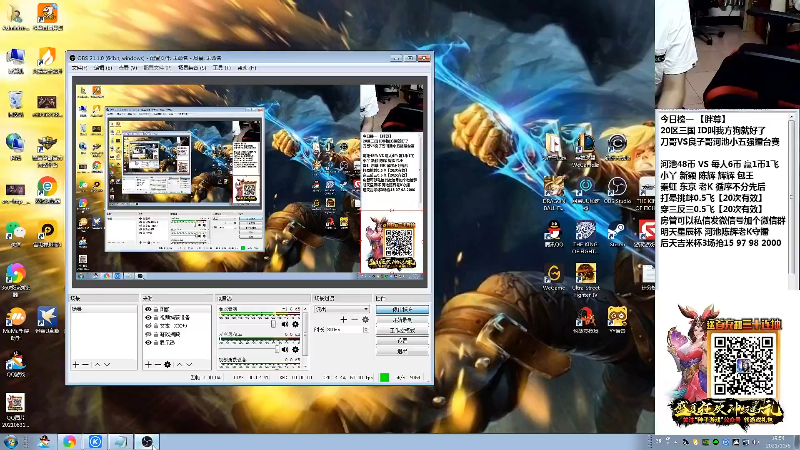The image size is (800, 450).
Task: Click the Studio Mode button in Controls
Action: [402, 330]
